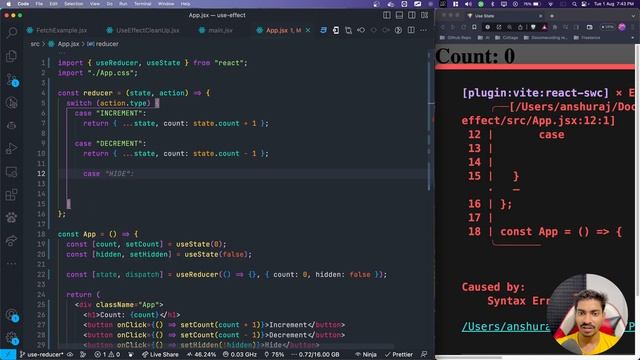Click the editor minimap scrollbar
Viewport: 640px width, 360px height.
[x=430, y=122]
